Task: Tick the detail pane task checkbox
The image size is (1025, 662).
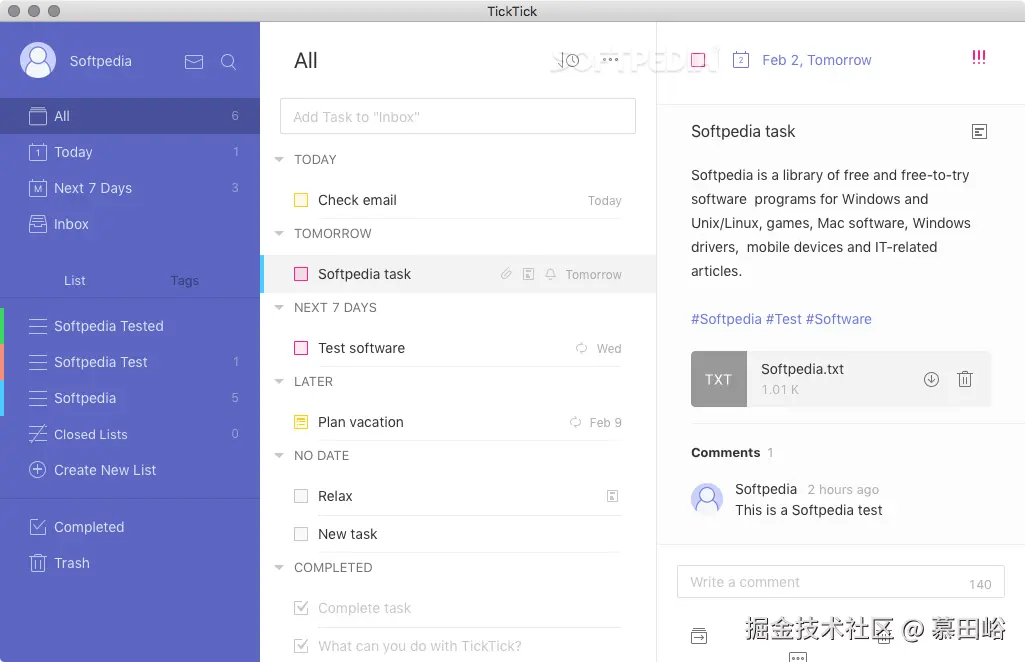Action: click(698, 60)
